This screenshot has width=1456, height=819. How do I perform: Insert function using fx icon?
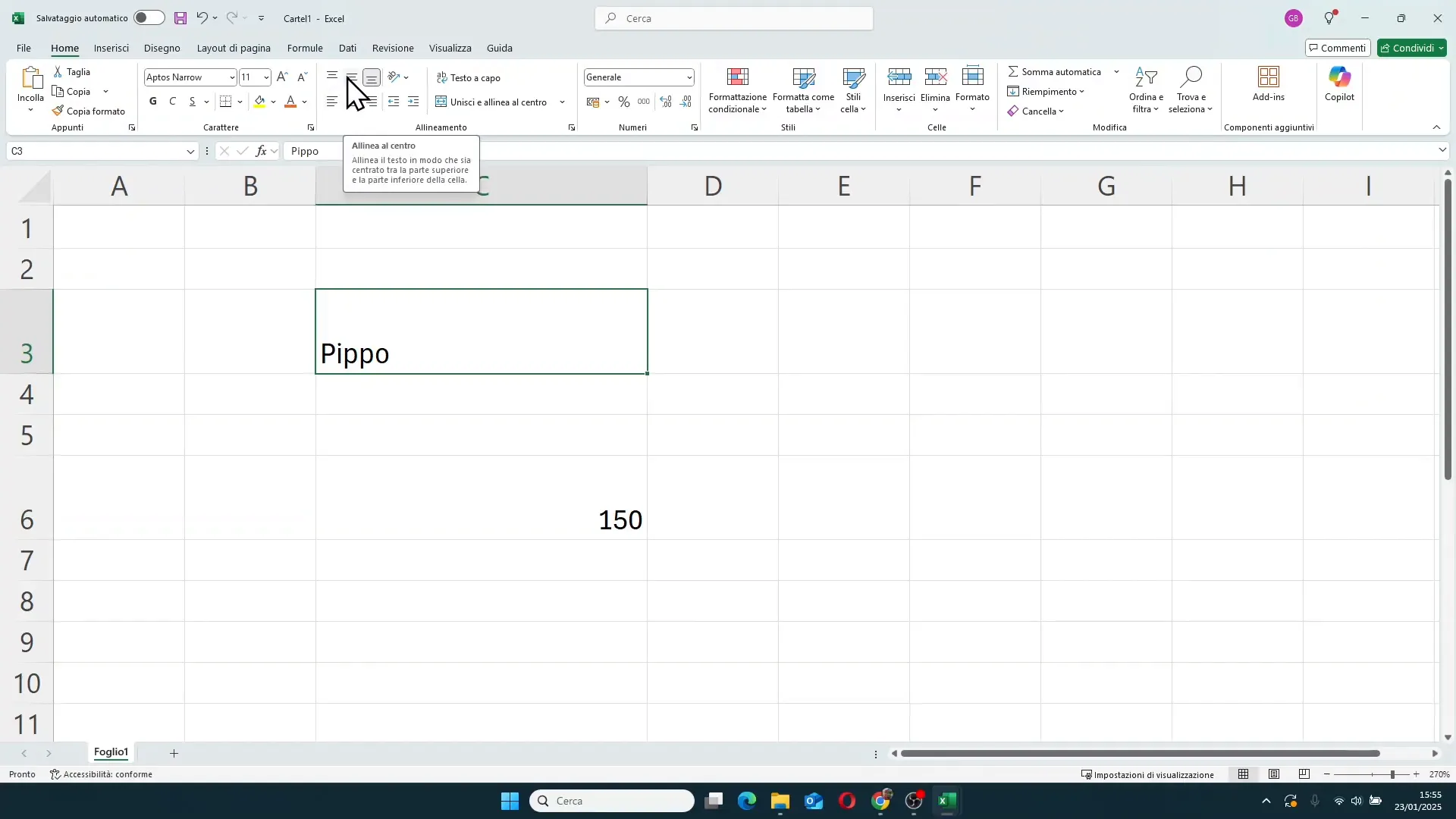(261, 151)
